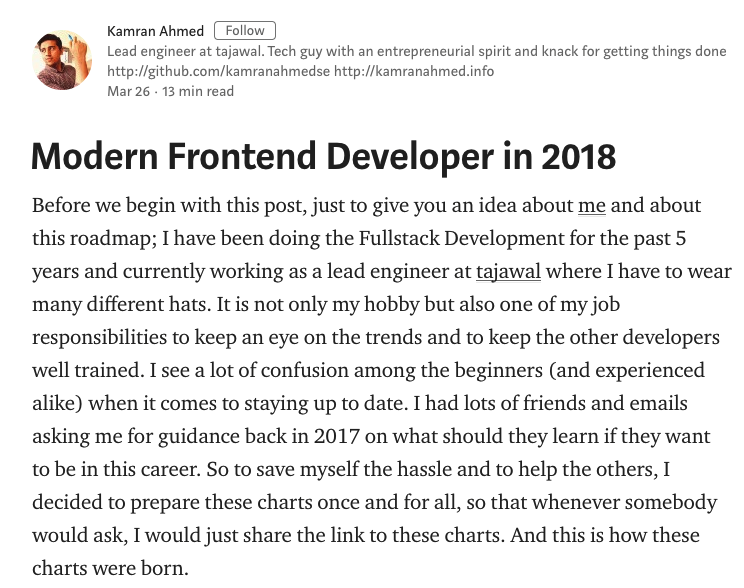Click the word "Developer" in the headline

410,157
